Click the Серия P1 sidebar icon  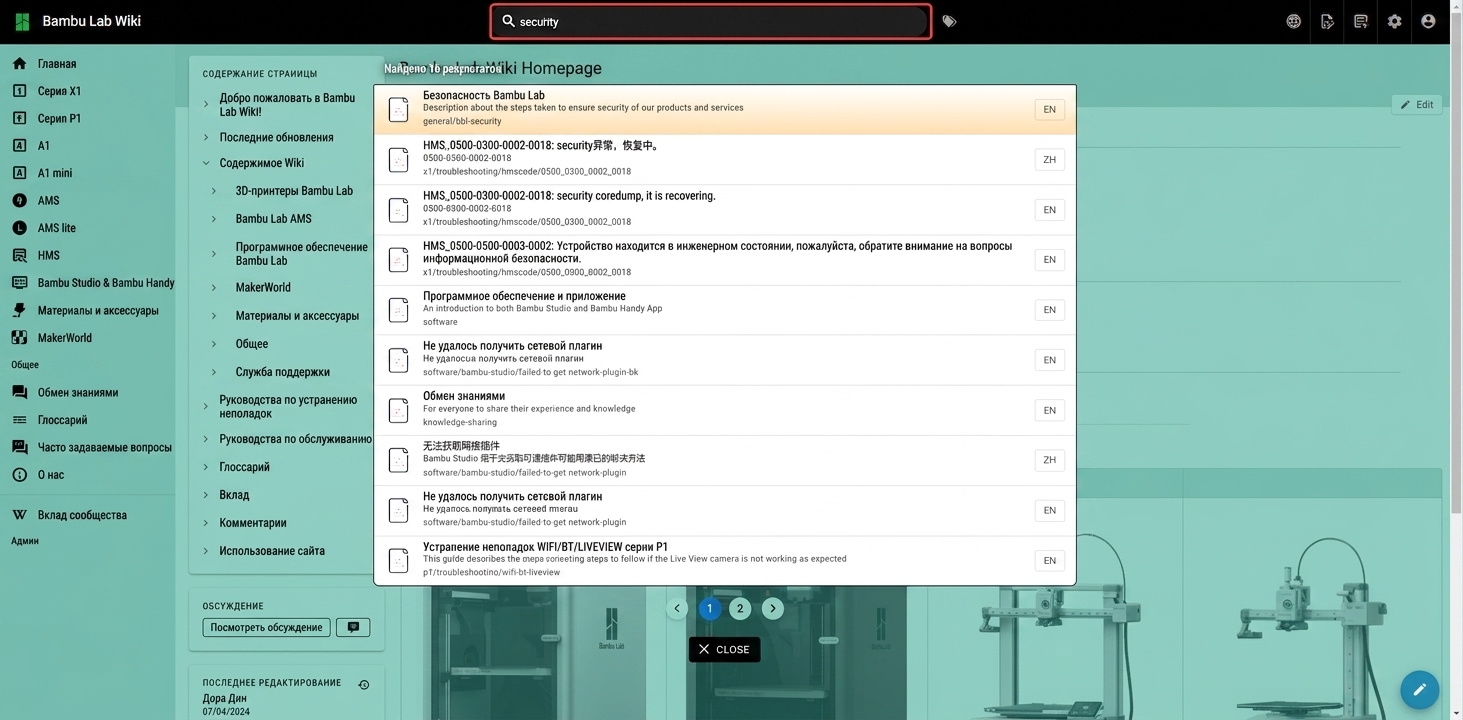19,118
